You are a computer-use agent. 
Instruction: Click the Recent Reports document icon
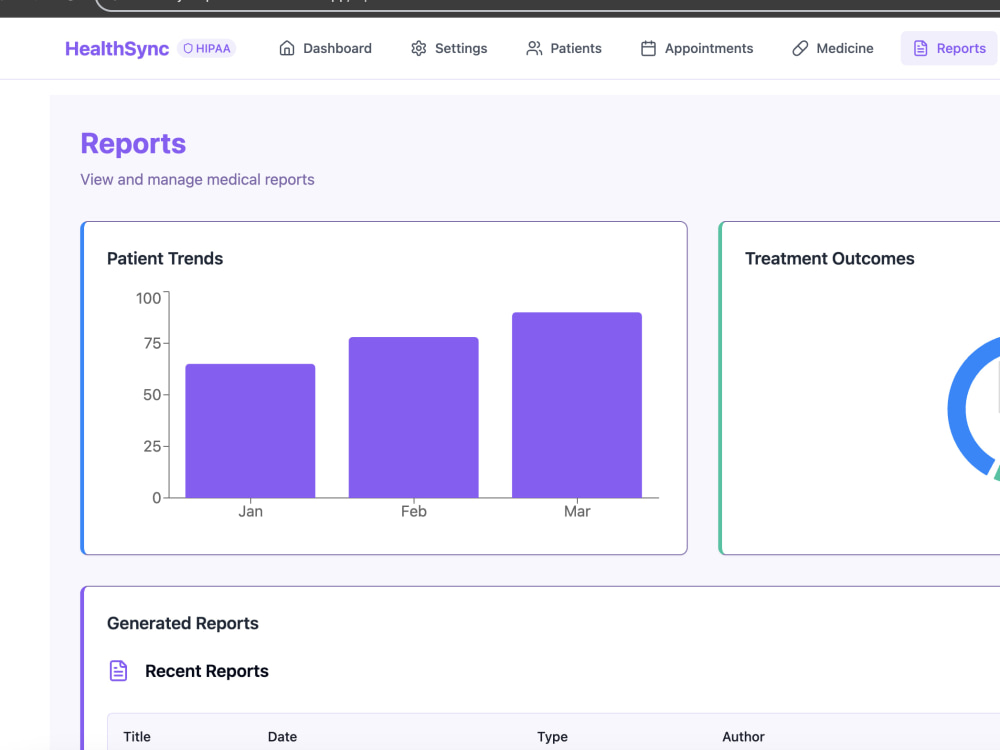119,671
